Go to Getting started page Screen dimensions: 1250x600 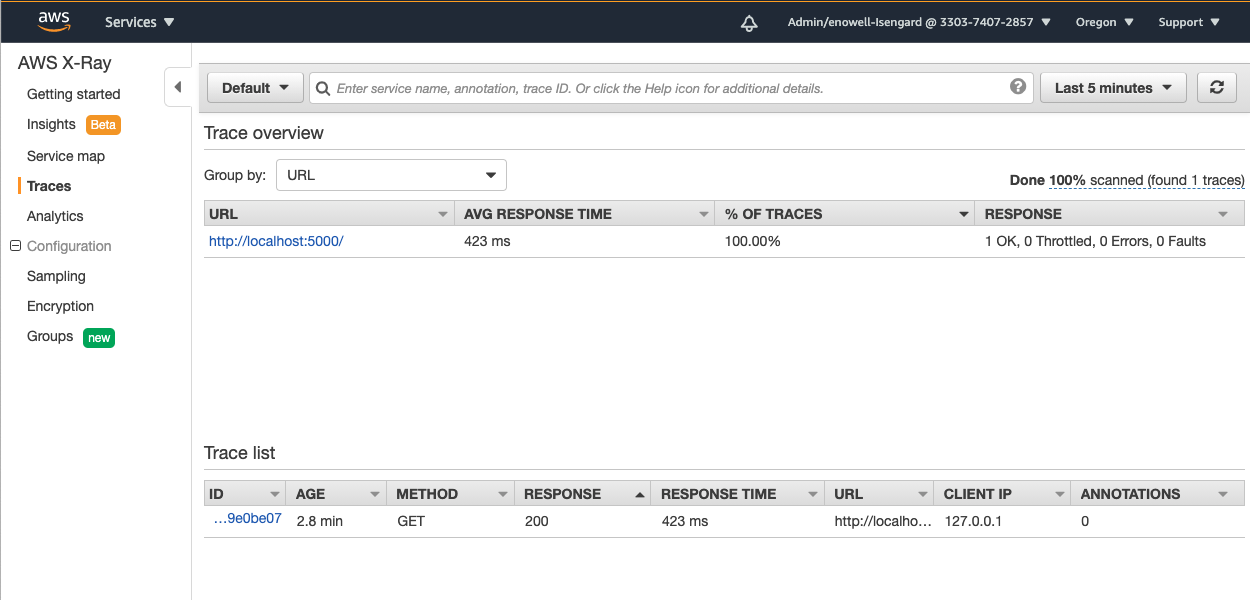click(73, 94)
